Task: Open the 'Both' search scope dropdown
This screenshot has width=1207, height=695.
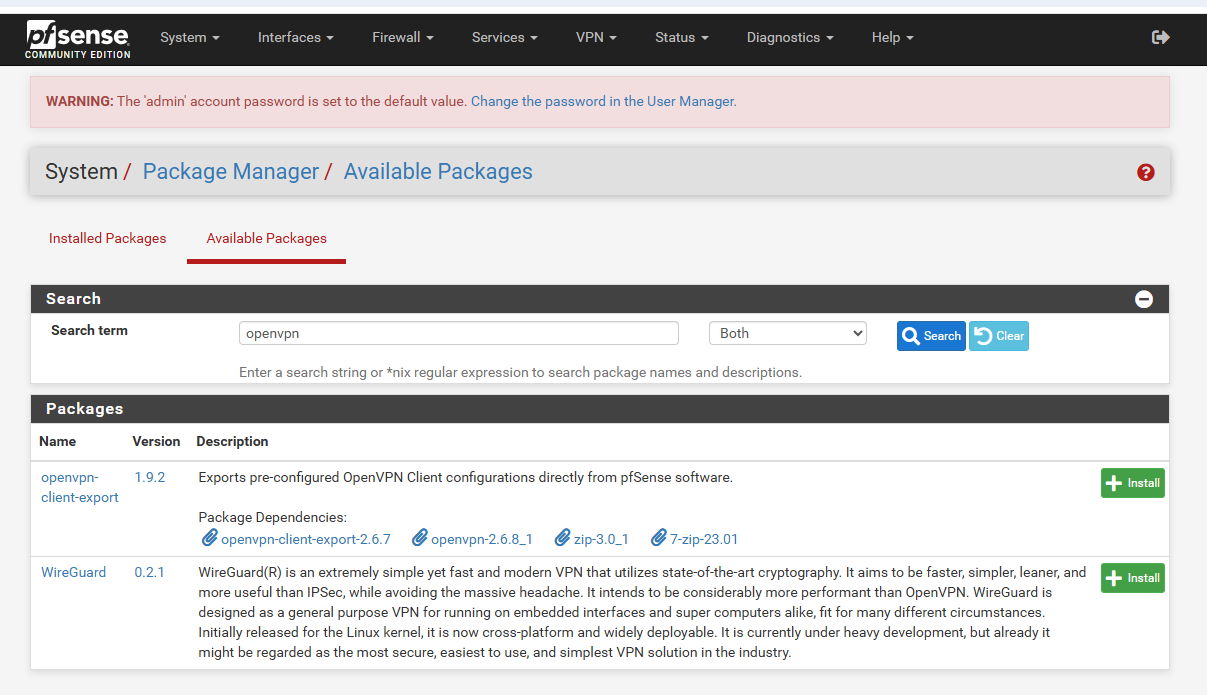Action: [788, 333]
